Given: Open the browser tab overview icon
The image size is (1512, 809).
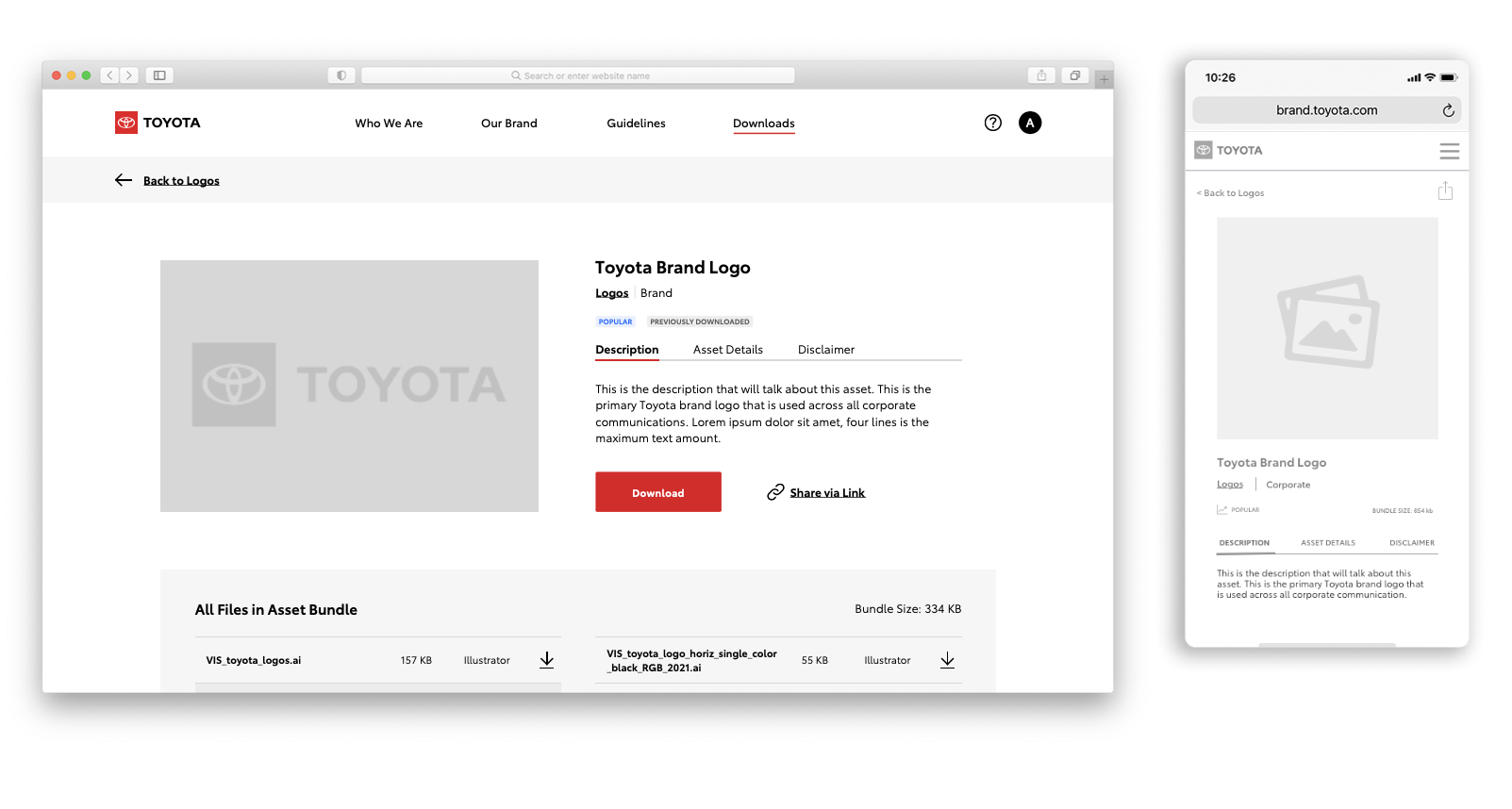Looking at the screenshot, I should tap(1074, 75).
